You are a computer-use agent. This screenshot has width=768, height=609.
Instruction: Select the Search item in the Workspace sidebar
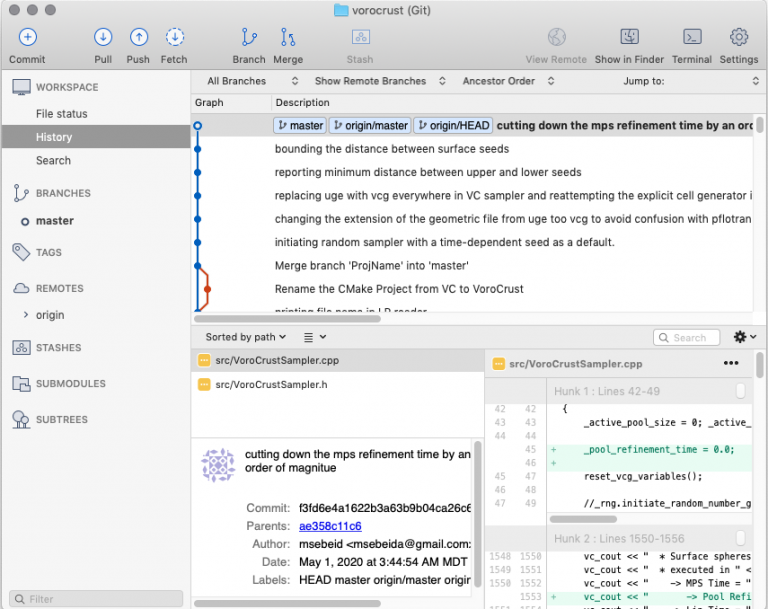click(53, 160)
